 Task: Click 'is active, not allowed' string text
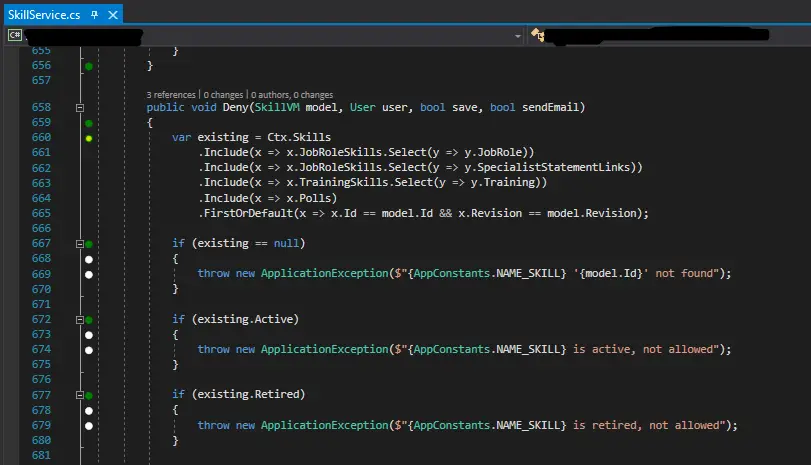point(642,349)
